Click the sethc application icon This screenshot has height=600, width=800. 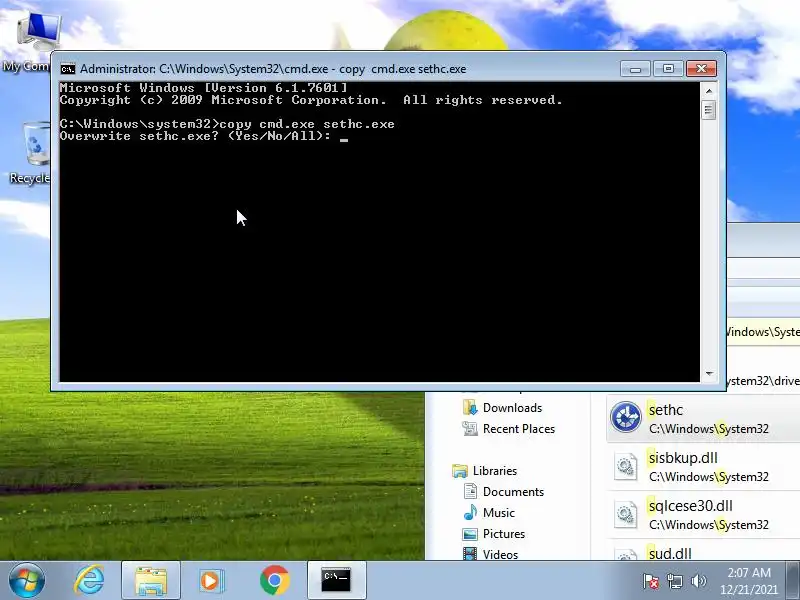[626, 417]
